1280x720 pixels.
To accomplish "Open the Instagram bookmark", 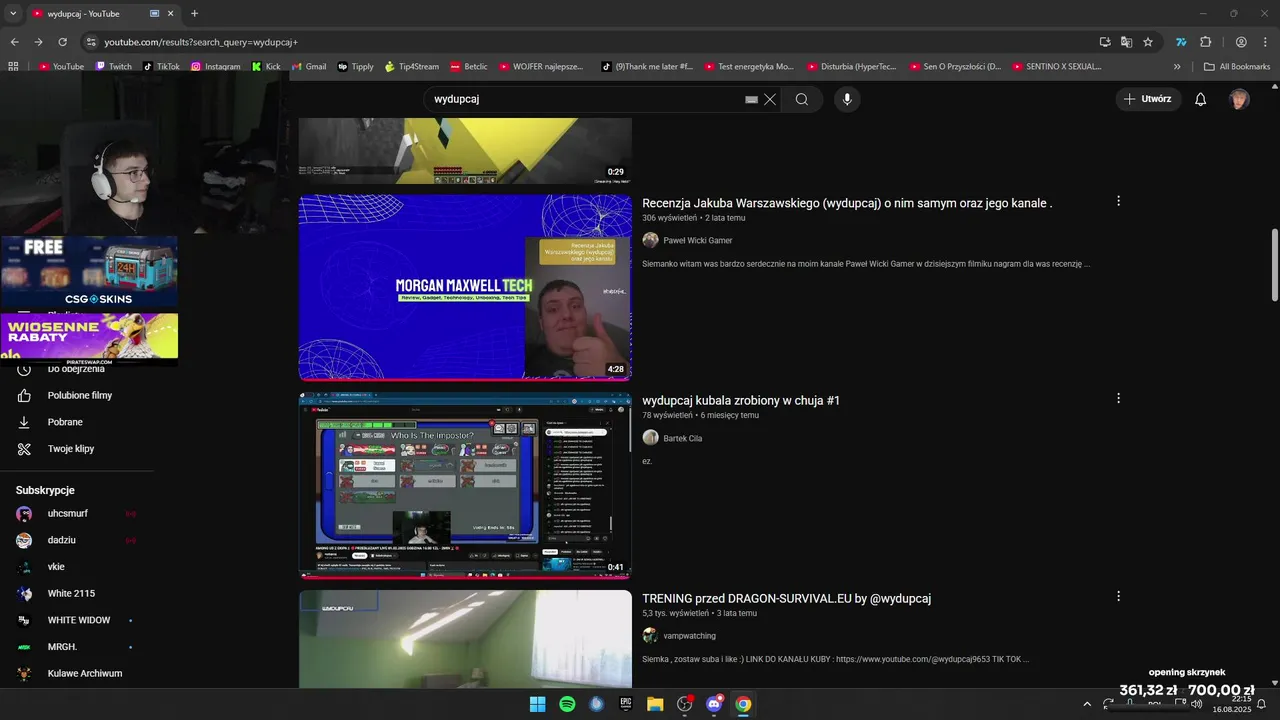I will 215,67.
